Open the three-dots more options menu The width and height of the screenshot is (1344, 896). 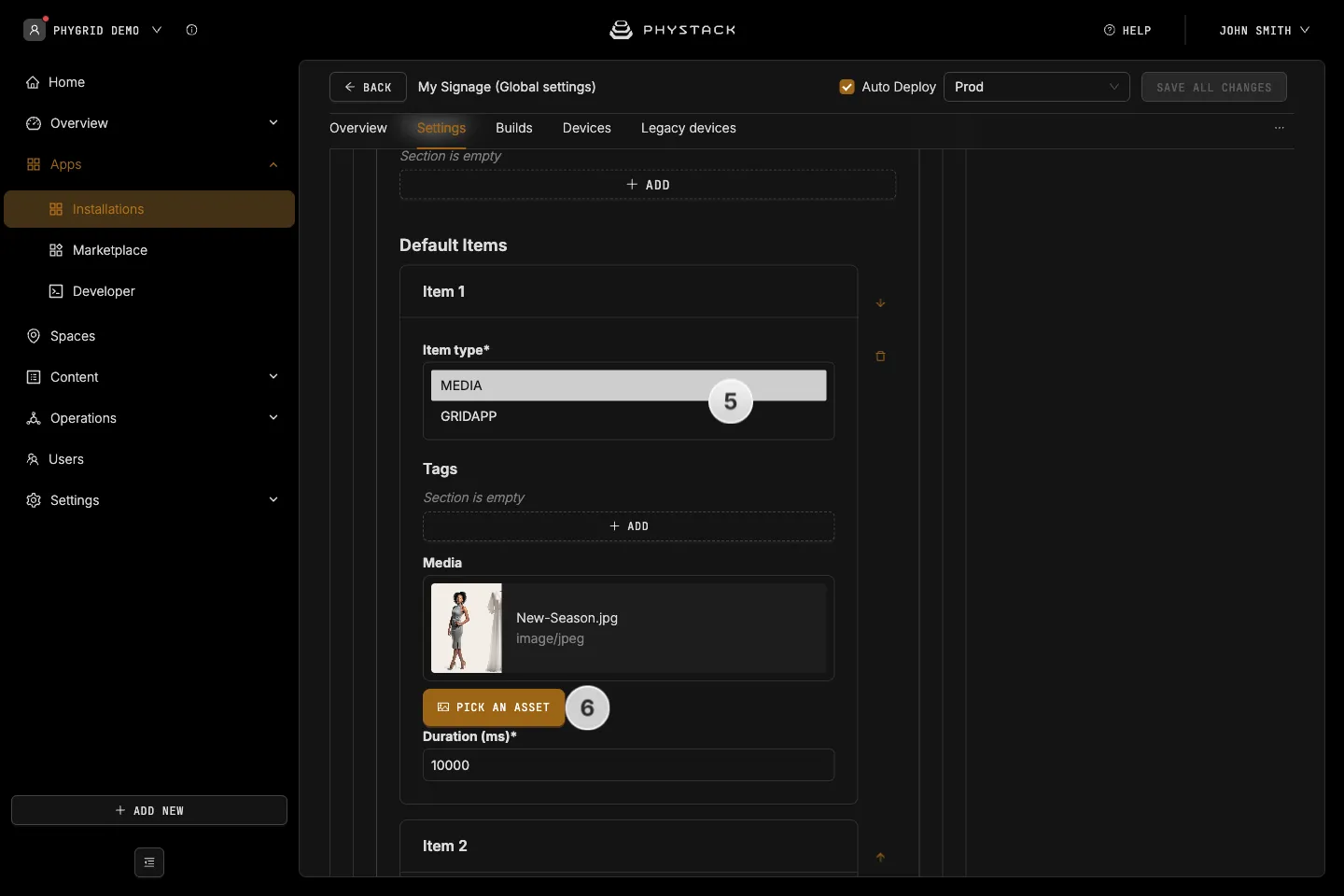pos(1280,128)
